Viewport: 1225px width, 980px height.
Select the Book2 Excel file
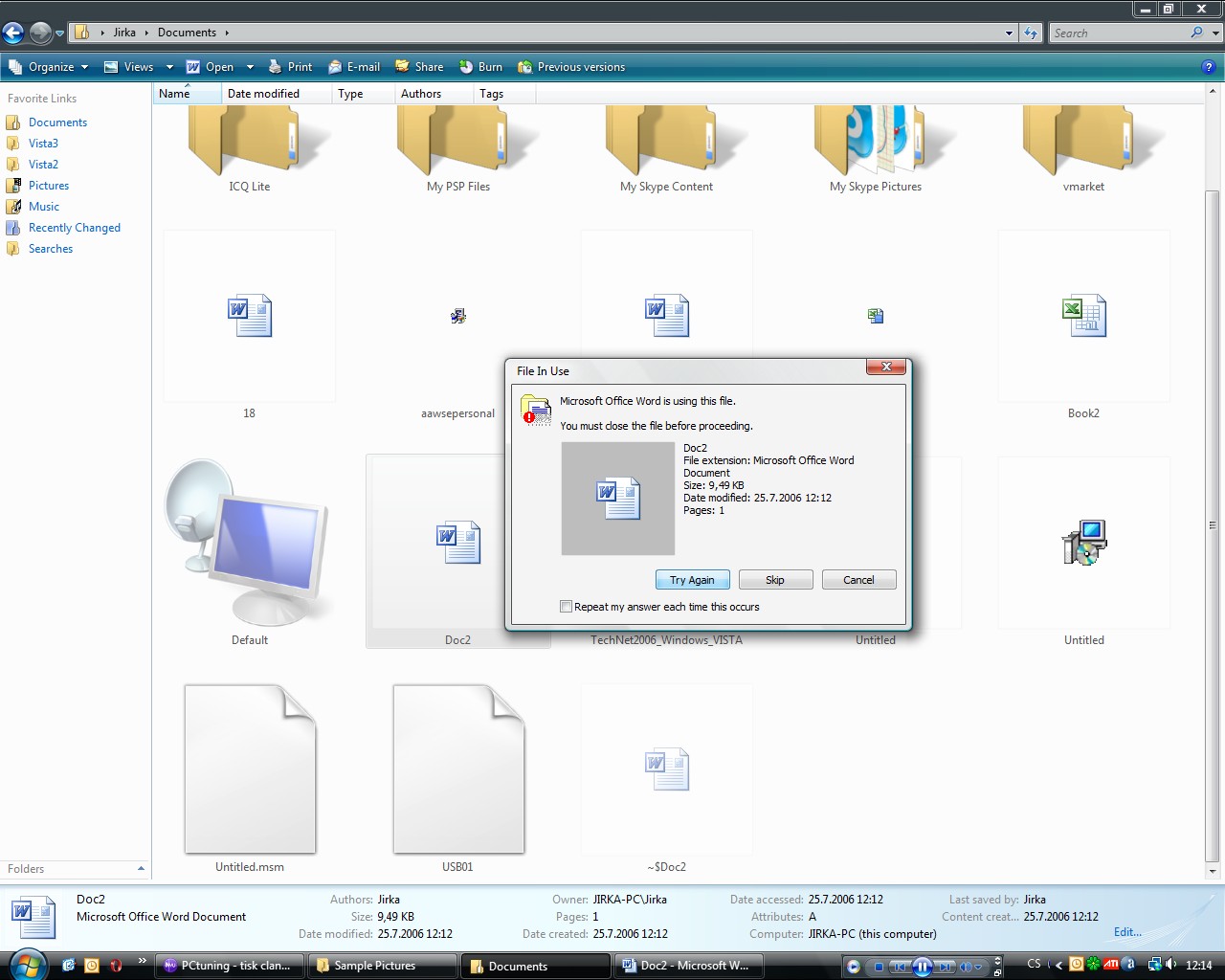(1084, 325)
